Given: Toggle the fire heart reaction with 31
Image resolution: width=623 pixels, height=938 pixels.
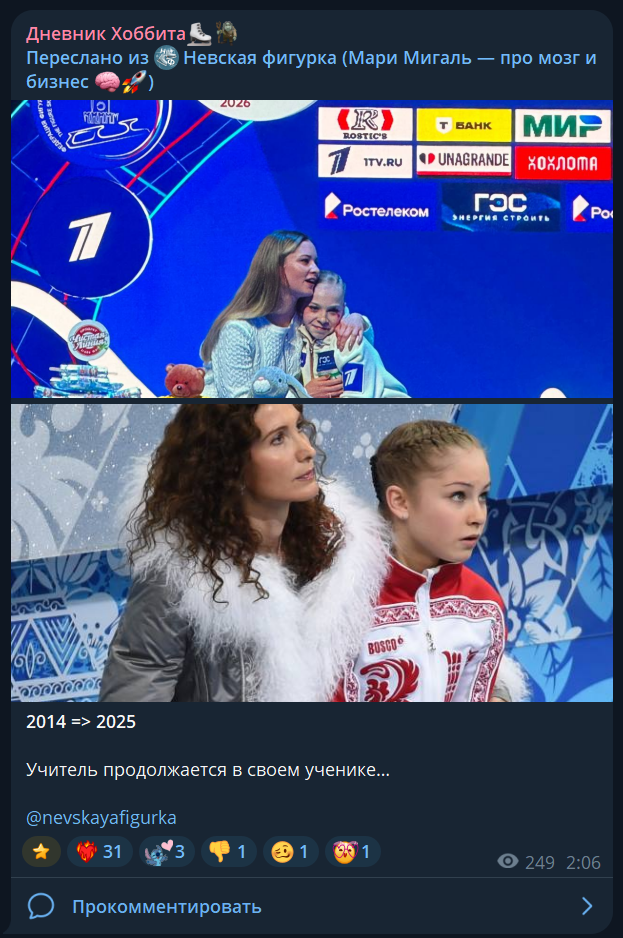Looking at the screenshot, I should 99,851.
